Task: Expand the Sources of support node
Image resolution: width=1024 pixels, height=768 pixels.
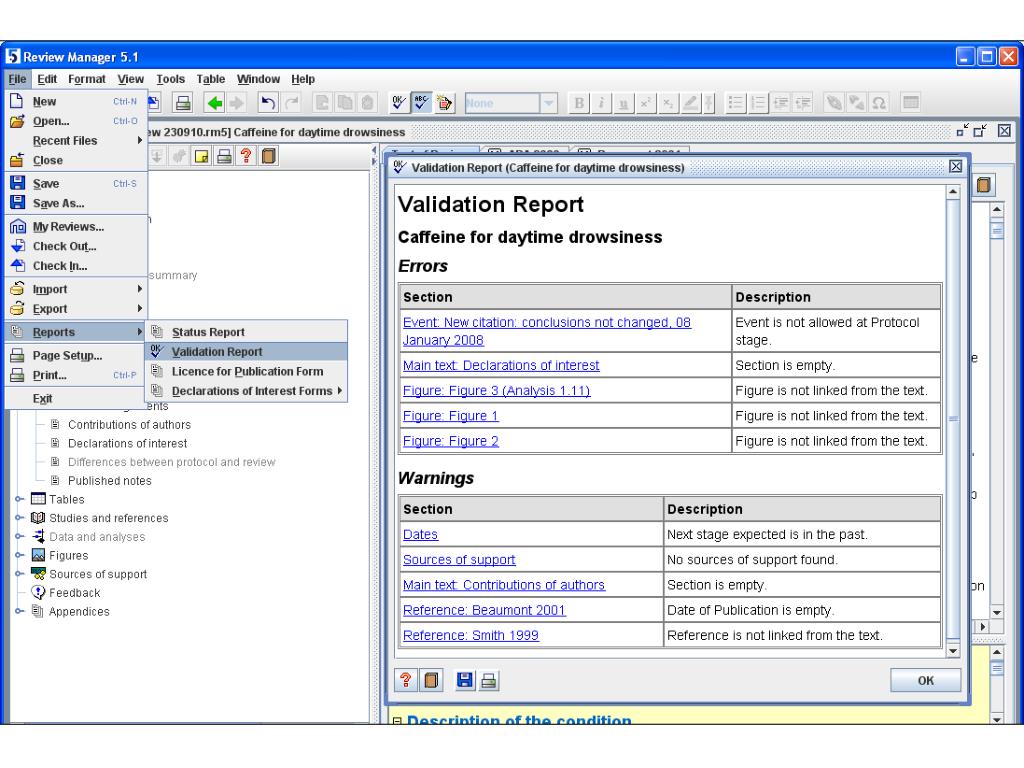Action: (x=19, y=574)
